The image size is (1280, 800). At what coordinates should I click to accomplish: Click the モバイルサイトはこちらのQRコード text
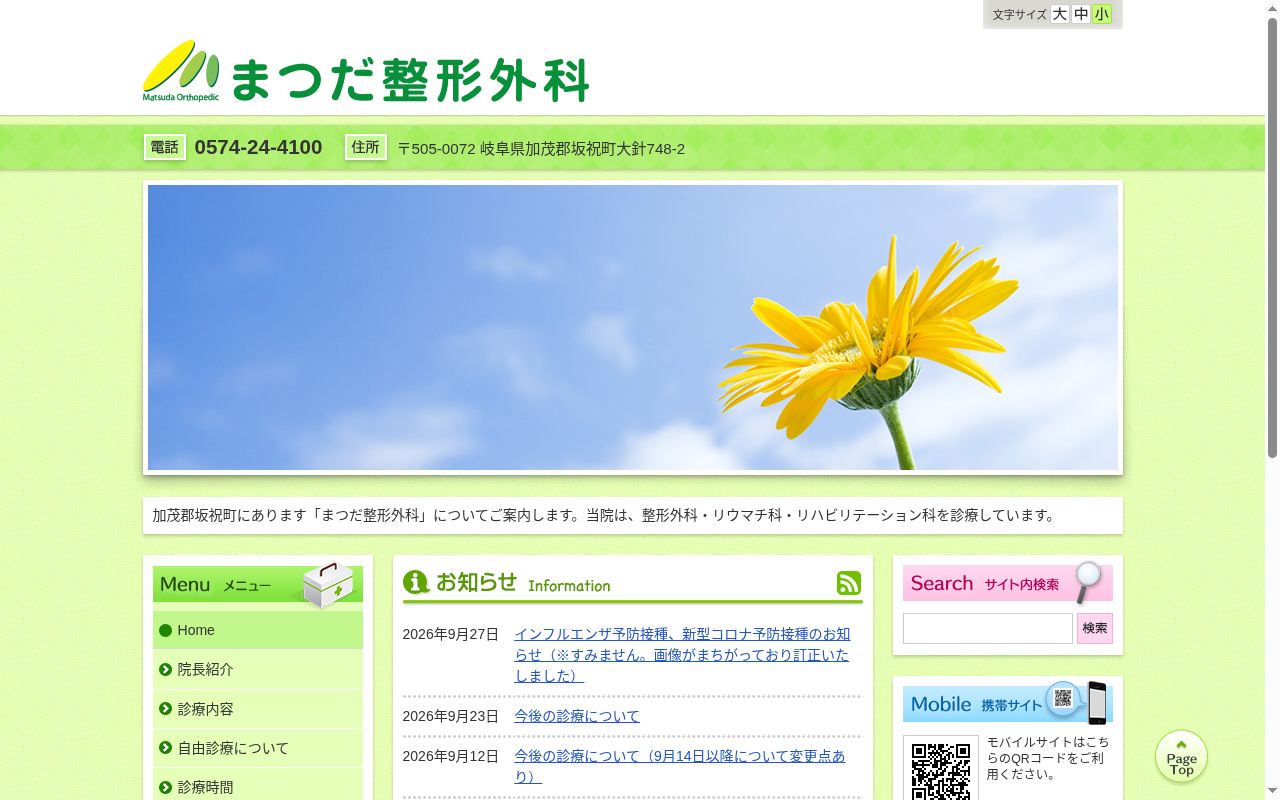pyautogui.click(x=1048, y=758)
